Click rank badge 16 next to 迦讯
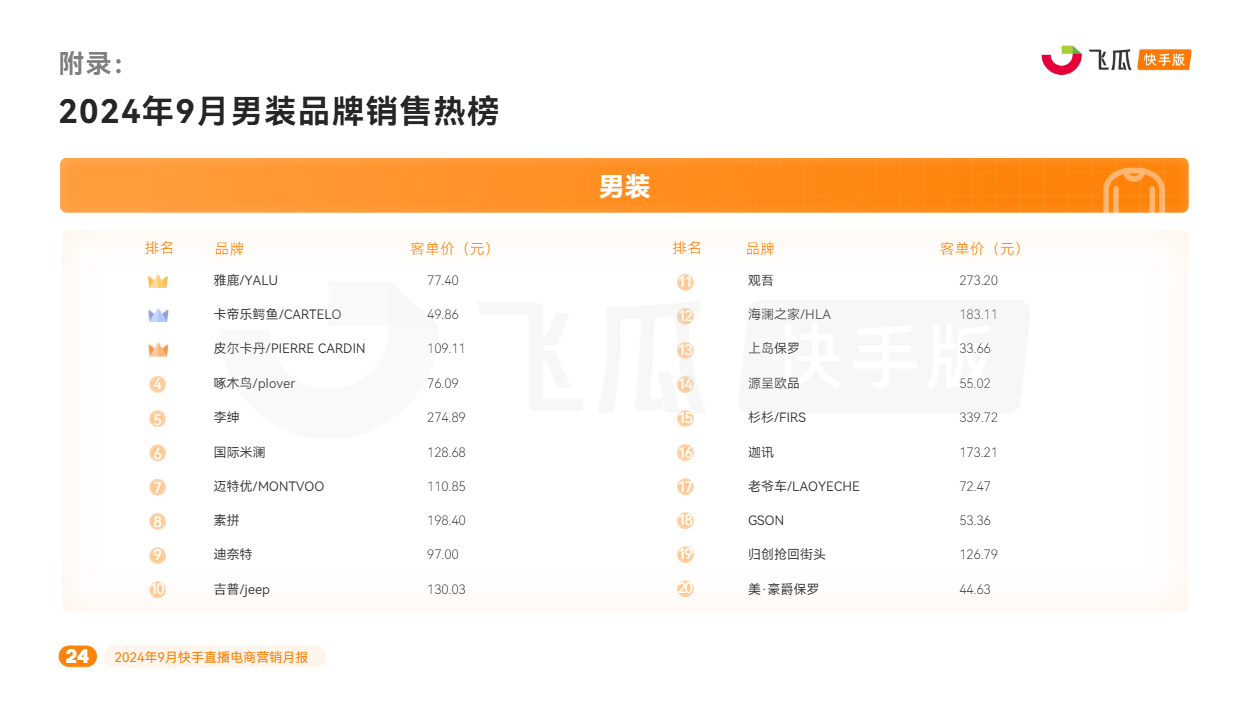Screen dimensions: 1250x703 click(685, 453)
